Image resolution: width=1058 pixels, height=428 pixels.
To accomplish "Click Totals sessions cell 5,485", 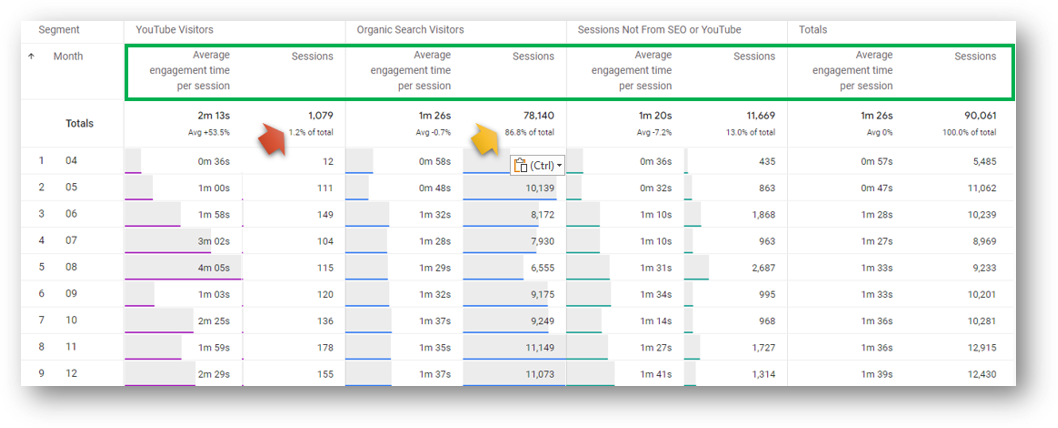I will 984,162.
